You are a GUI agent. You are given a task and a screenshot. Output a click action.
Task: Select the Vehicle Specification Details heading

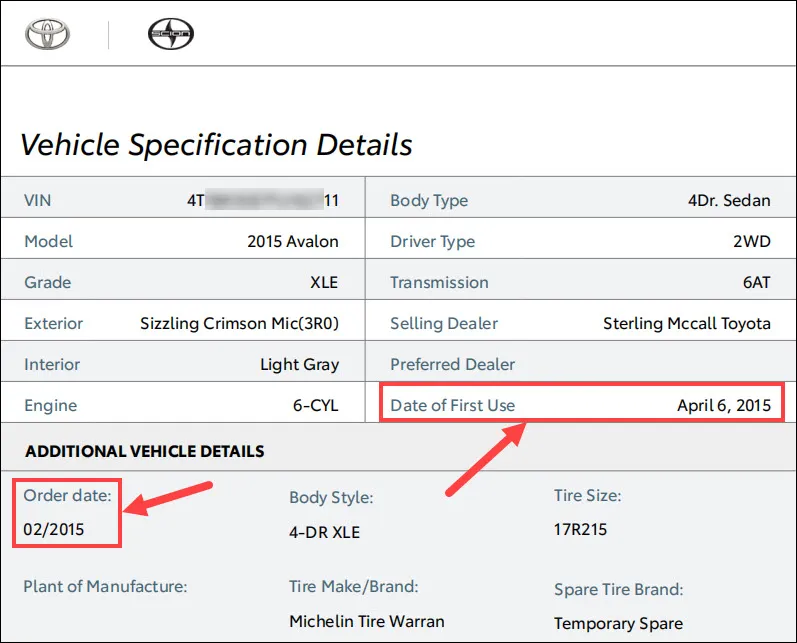tap(216, 145)
